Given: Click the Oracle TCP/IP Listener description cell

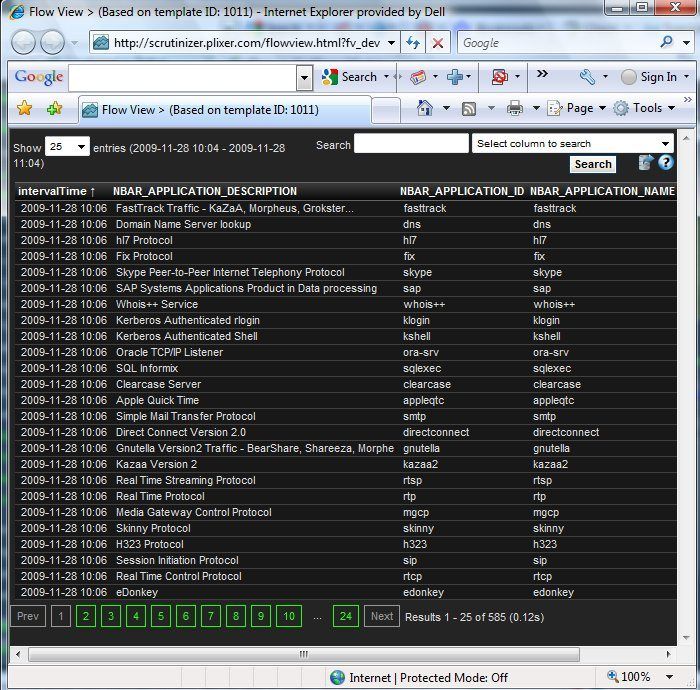Looking at the screenshot, I should point(169,352).
